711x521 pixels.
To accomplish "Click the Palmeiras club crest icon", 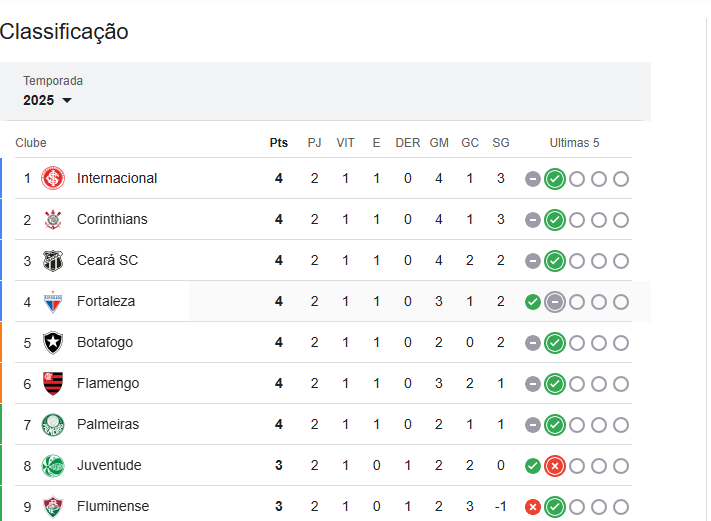I will [x=53, y=424].
